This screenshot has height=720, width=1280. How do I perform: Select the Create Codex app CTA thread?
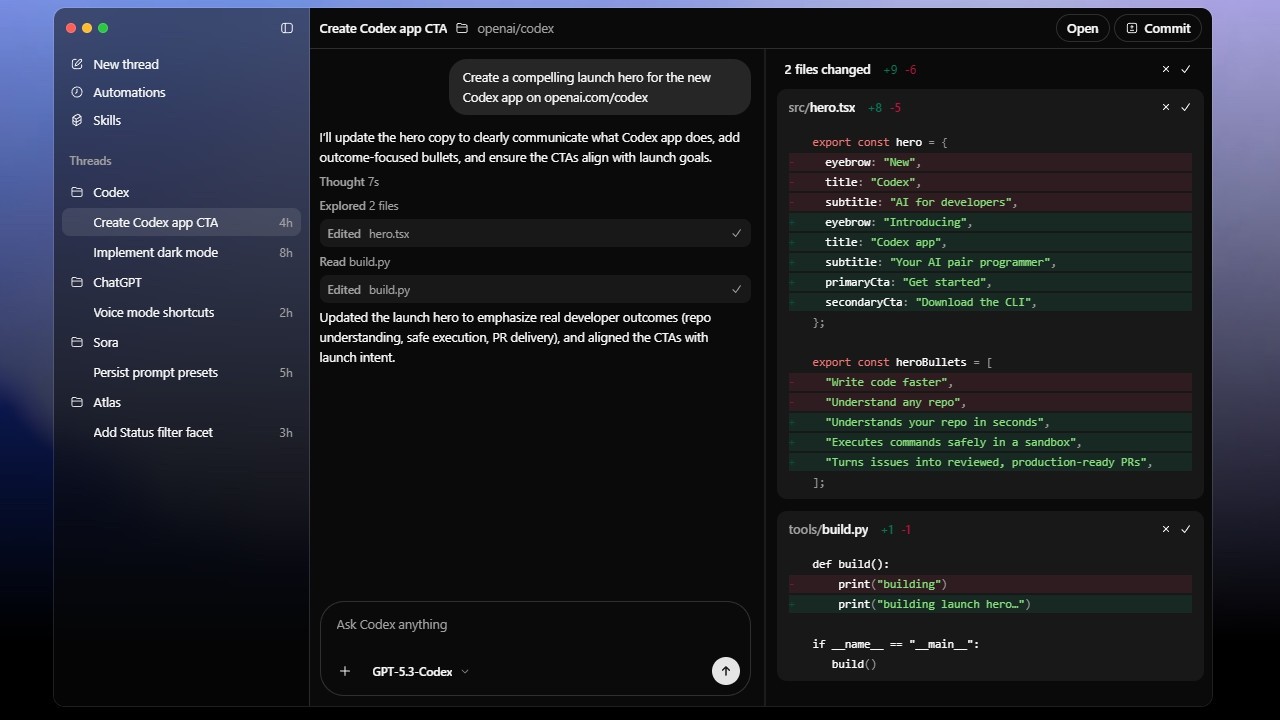coord(181,222)
